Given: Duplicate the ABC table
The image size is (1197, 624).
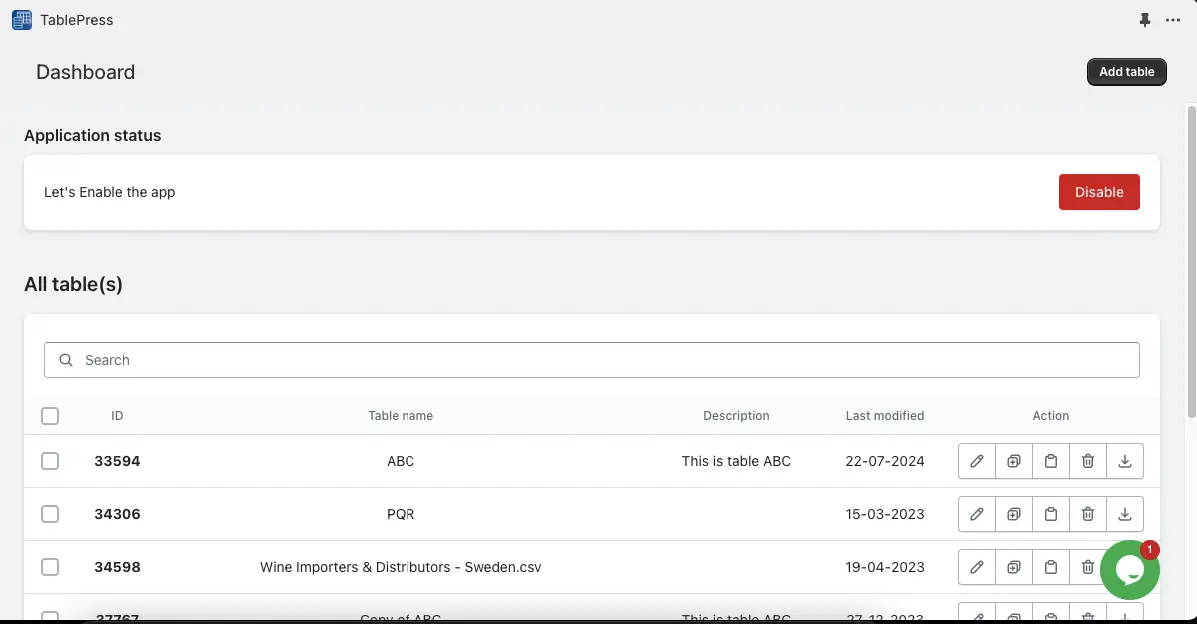Looking at the screenshot, I should pos(1014,461).
